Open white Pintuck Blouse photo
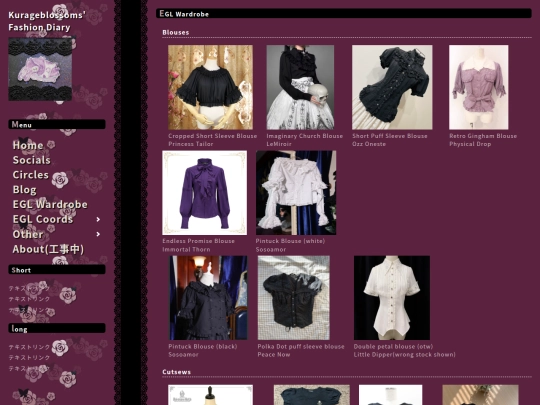 pyautogui.click(x=296, y=193)
